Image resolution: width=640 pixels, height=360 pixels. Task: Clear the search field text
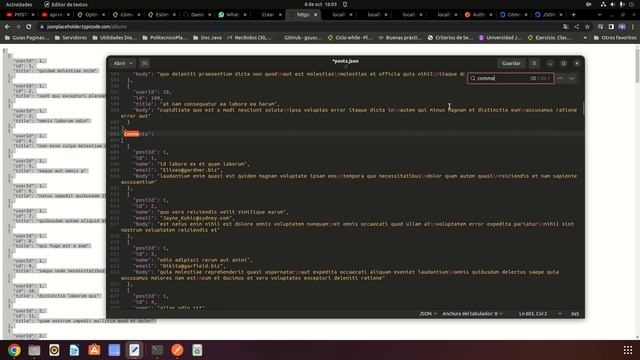coord(533,78)
